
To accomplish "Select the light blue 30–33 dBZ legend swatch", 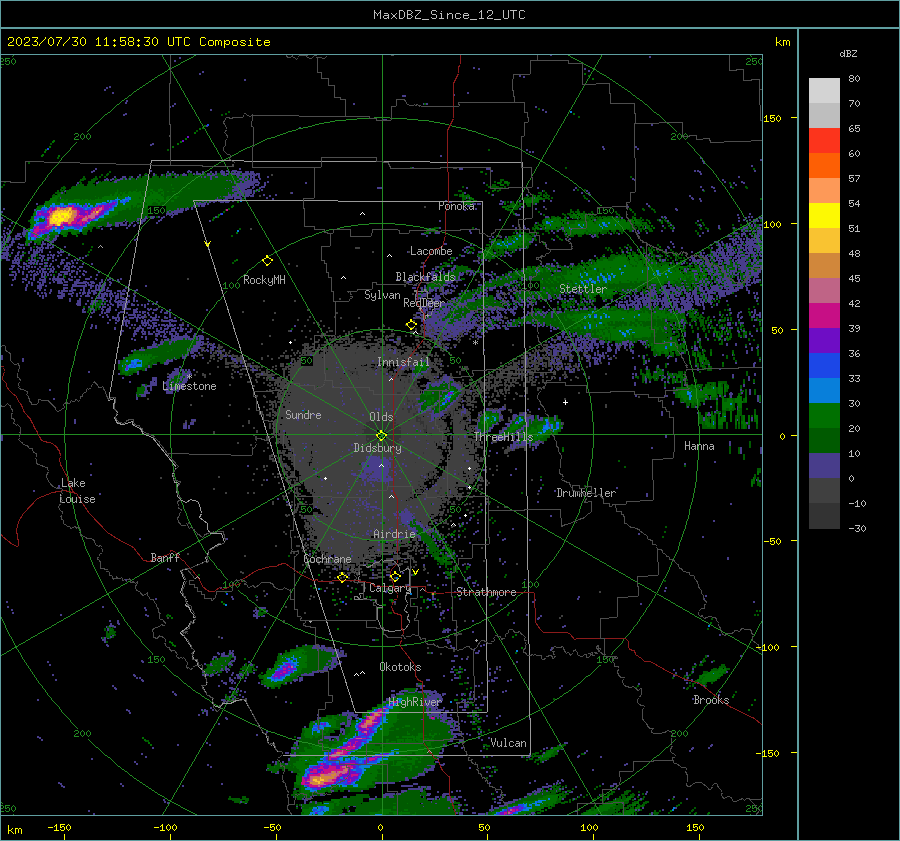I will 824,390.
